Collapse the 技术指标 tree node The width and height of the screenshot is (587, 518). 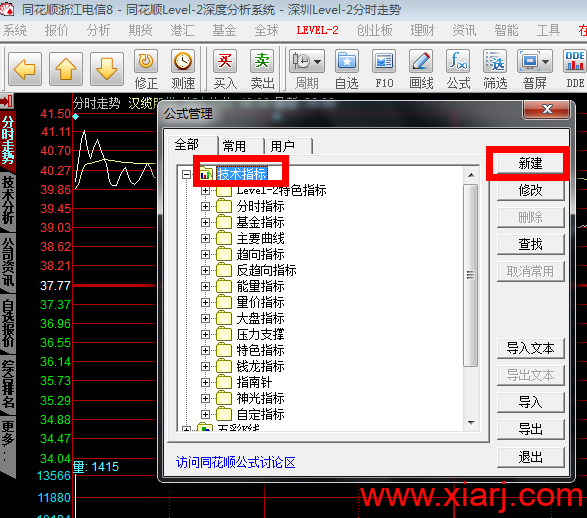click(186, 174)
